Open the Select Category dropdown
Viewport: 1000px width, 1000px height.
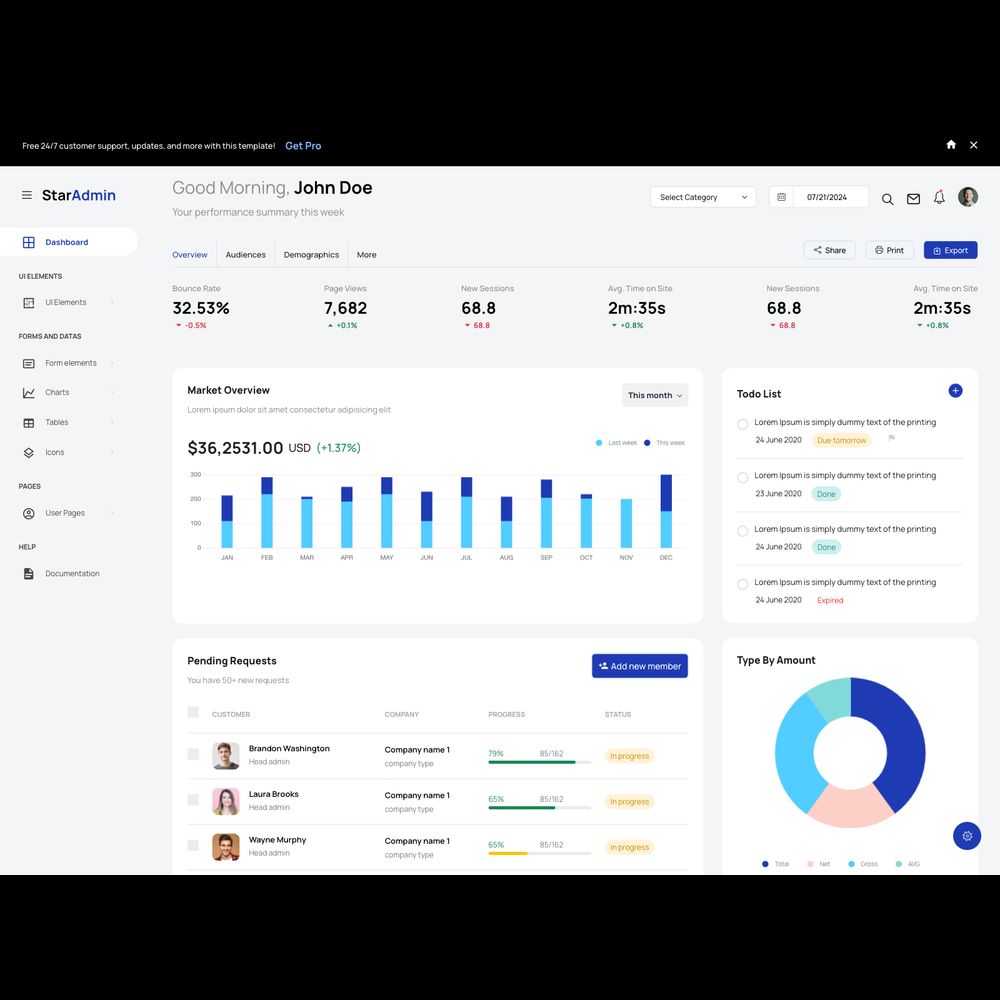(x=703, y=197)
